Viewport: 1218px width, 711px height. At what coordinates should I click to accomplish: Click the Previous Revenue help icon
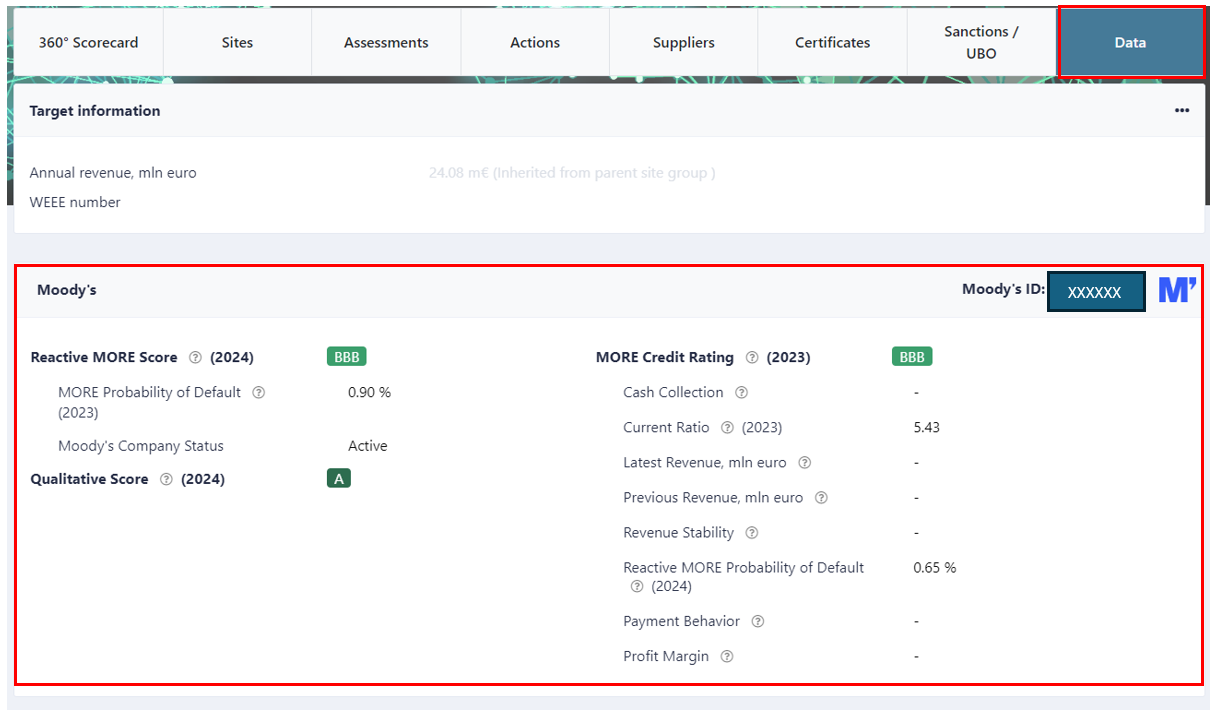(x=821, y=497)
